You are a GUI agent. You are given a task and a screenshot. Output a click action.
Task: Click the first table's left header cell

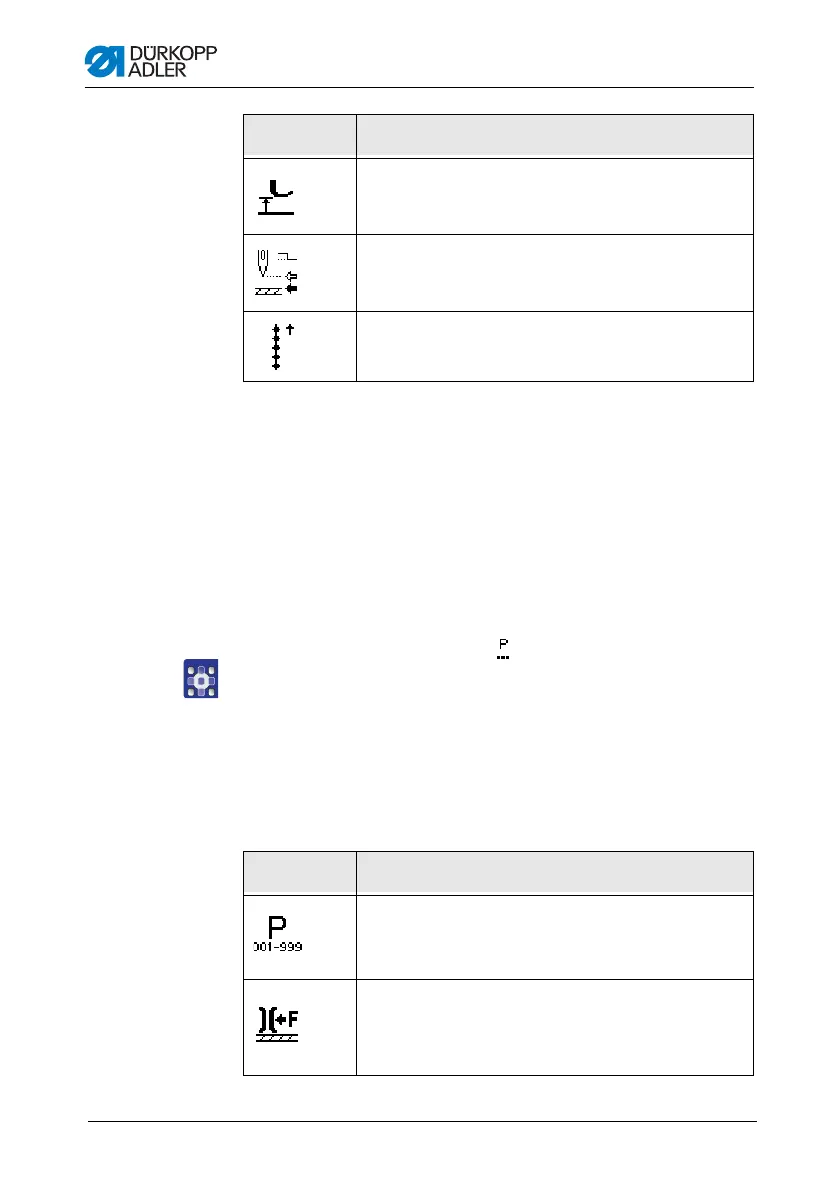(x=300, y=137)
